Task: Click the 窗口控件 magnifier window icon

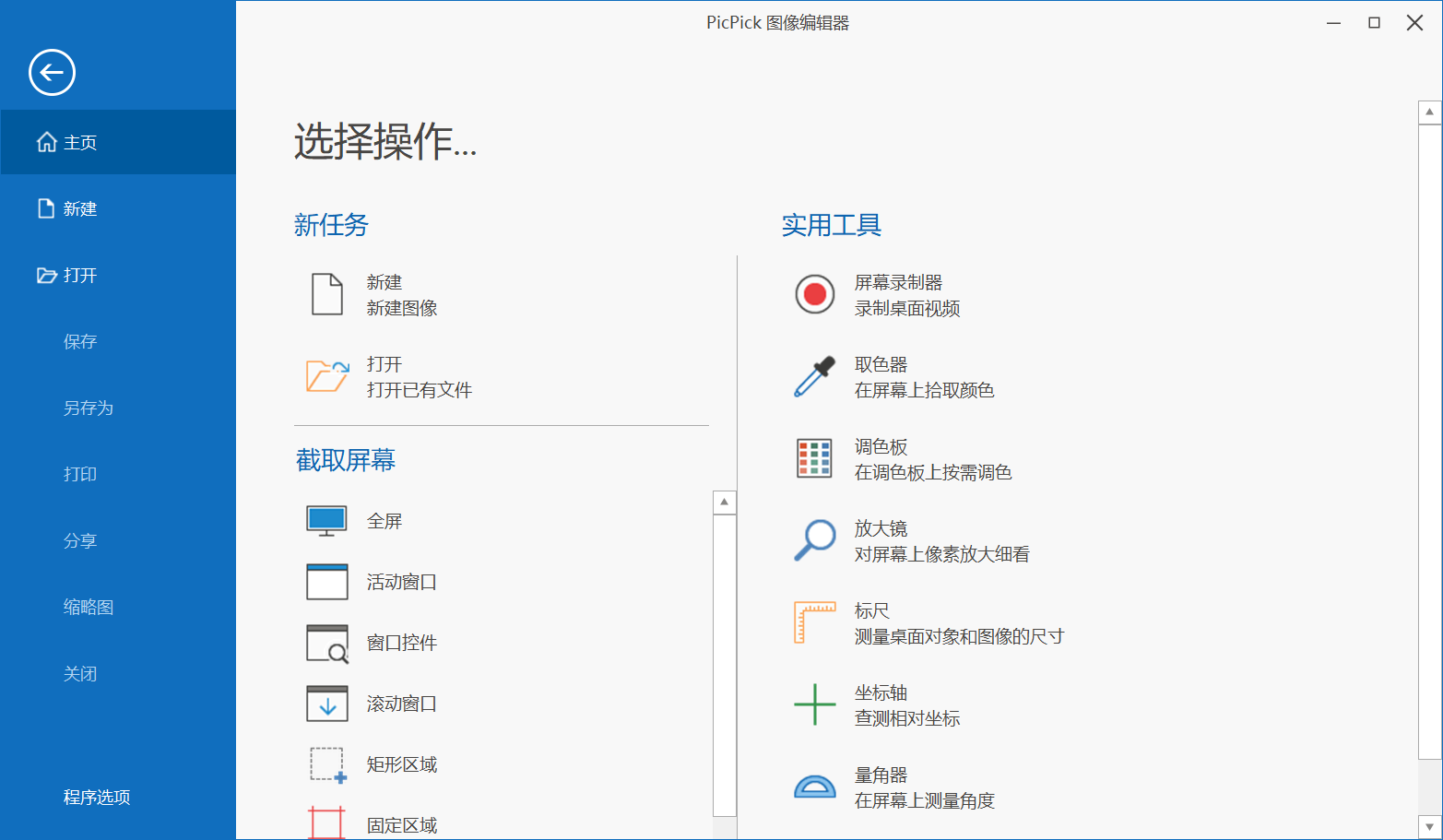Action: [327, 644]
